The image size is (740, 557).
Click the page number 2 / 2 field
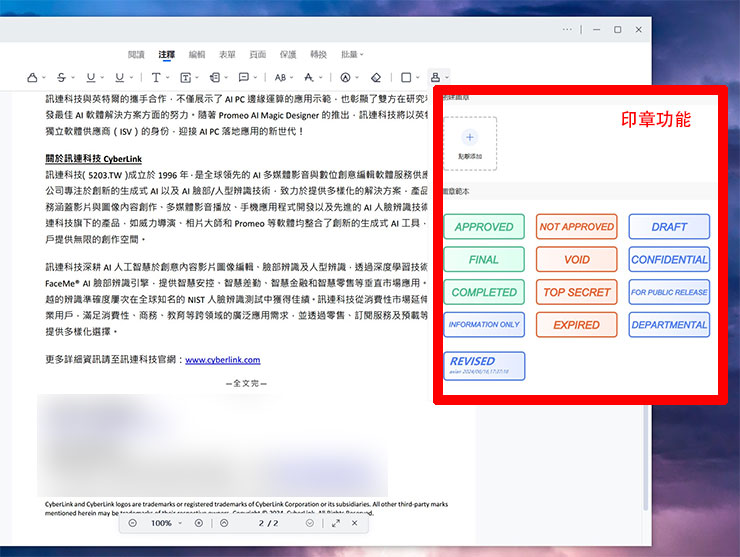point(268,523)
